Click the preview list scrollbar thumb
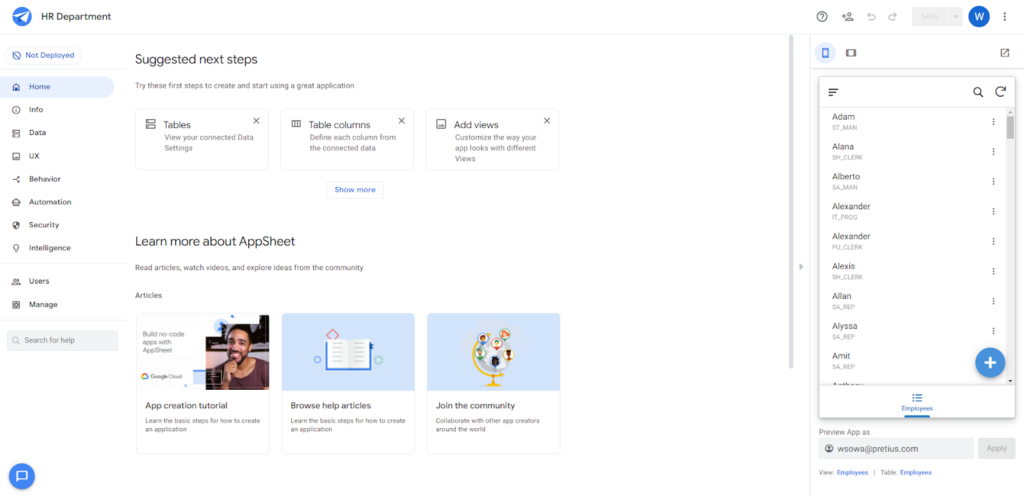The width and height of the screenshot is (1024, 496). click(1010, 128)
